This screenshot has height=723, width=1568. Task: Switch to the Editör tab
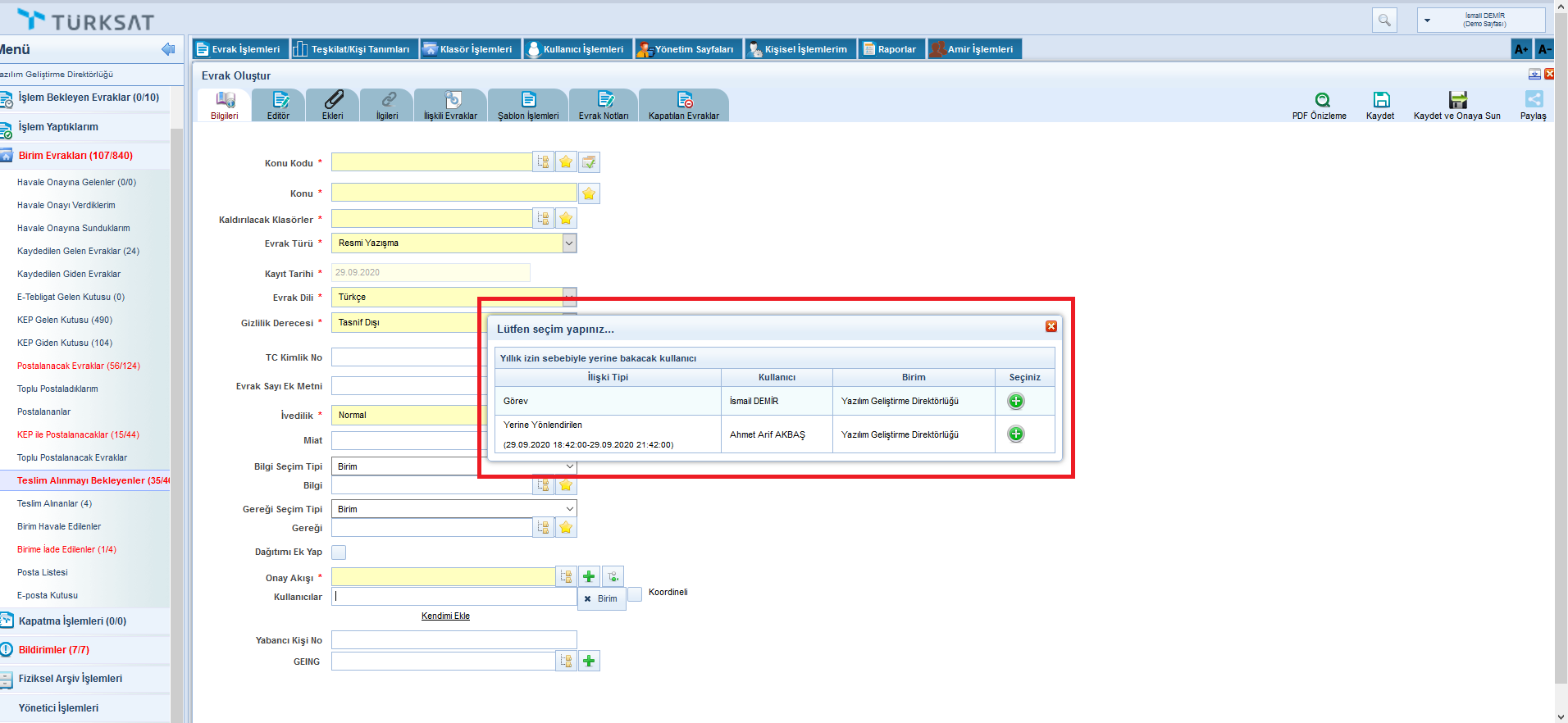click(x=279, y=105)
